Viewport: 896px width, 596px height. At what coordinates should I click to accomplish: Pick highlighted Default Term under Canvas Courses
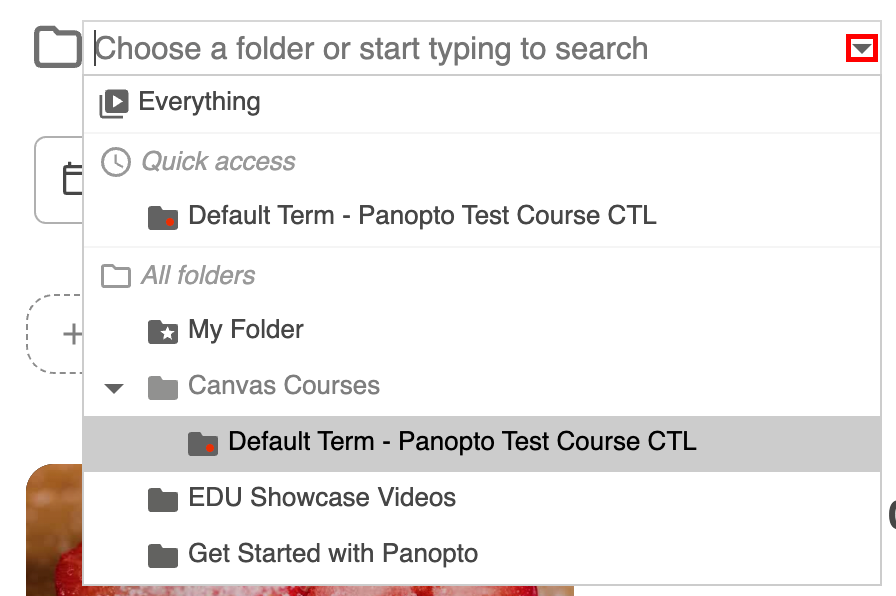coord(462,442)
